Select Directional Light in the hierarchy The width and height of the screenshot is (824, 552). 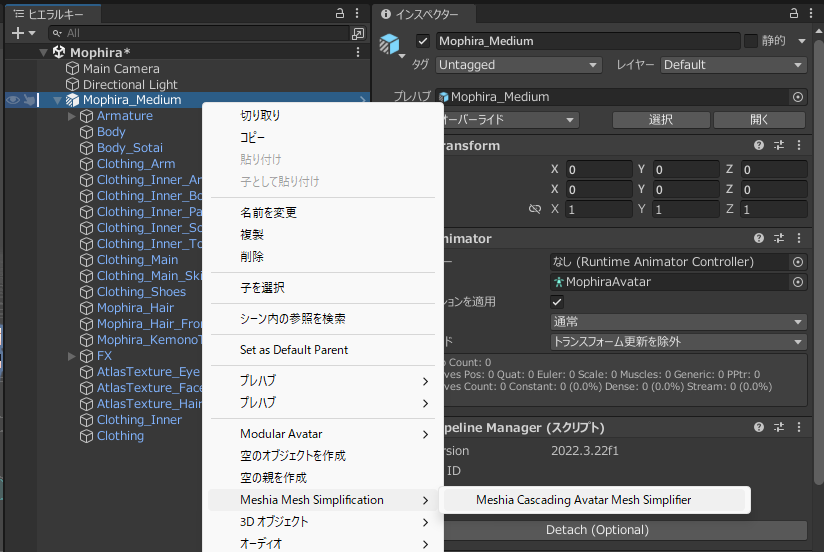(130, 85)
